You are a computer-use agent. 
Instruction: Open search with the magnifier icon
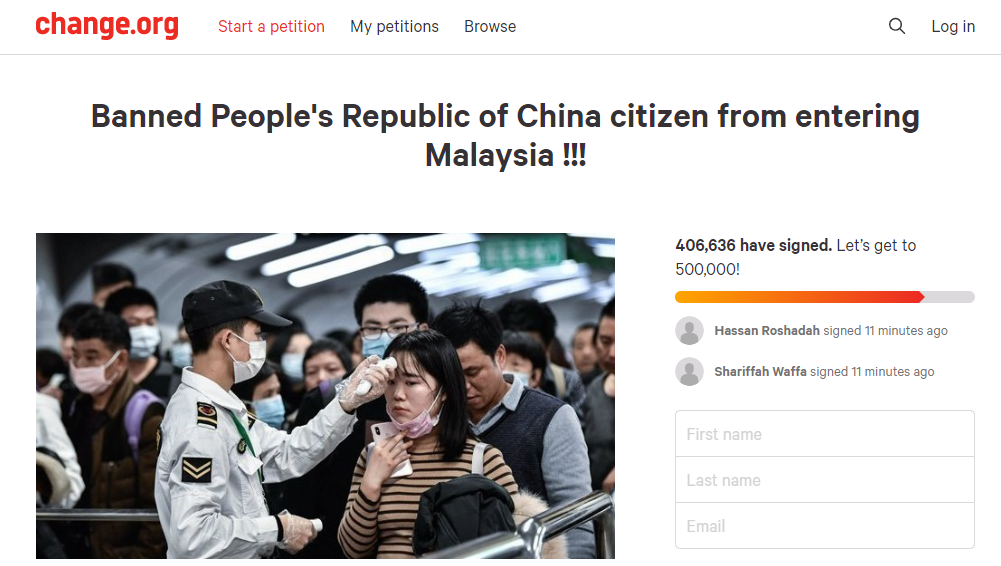pos(897,27)
